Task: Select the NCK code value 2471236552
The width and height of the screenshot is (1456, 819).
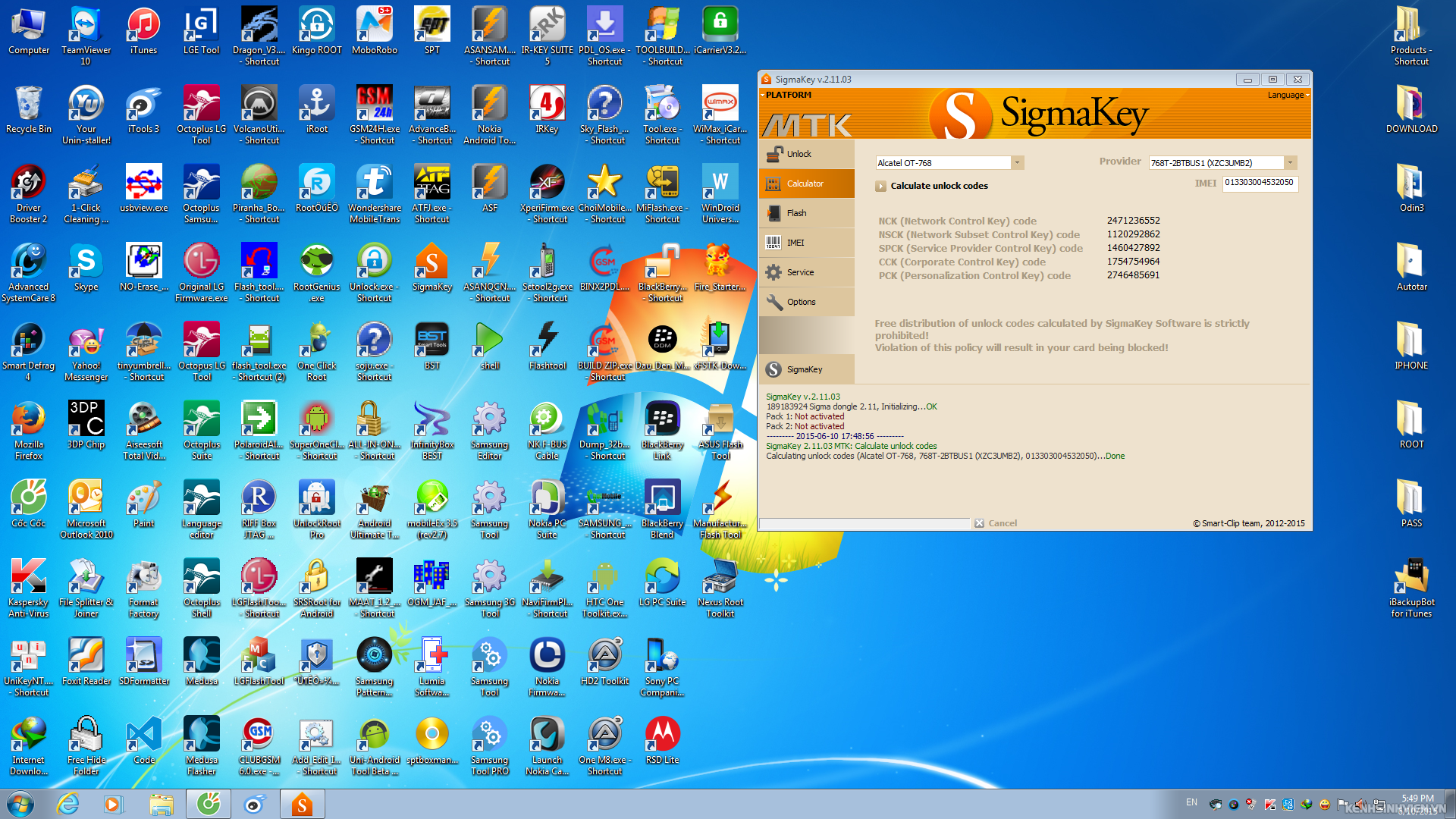Action: (1133, 221)
